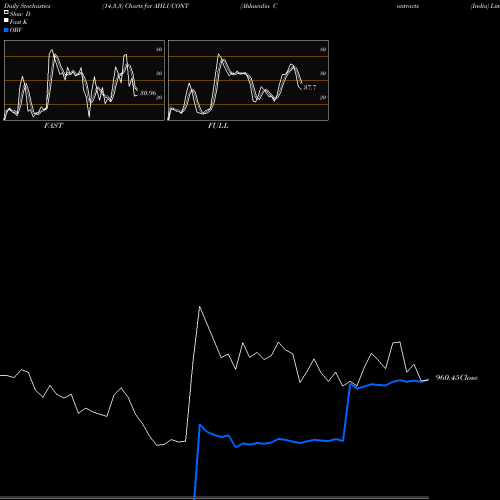This screenshot has width=500, height=500.
Task: Click the 'Daily Stochastics' title text
Action: (x=27, y=6)
